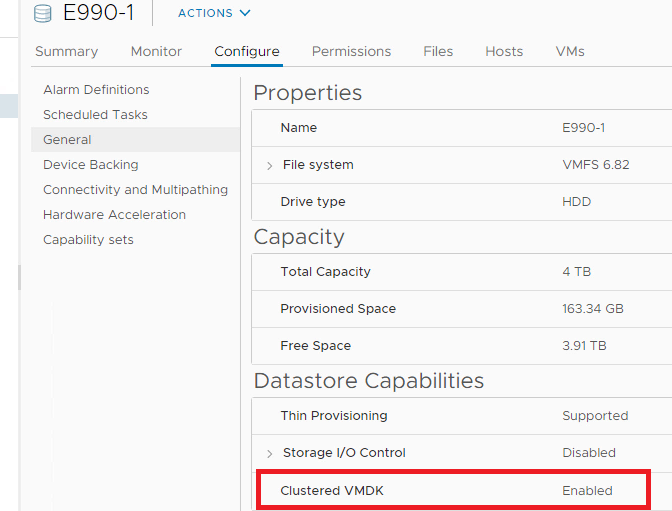Select Alarm Definitions in sidebar
The height and width of the screenshot is (511, 672).
point(96,90)
